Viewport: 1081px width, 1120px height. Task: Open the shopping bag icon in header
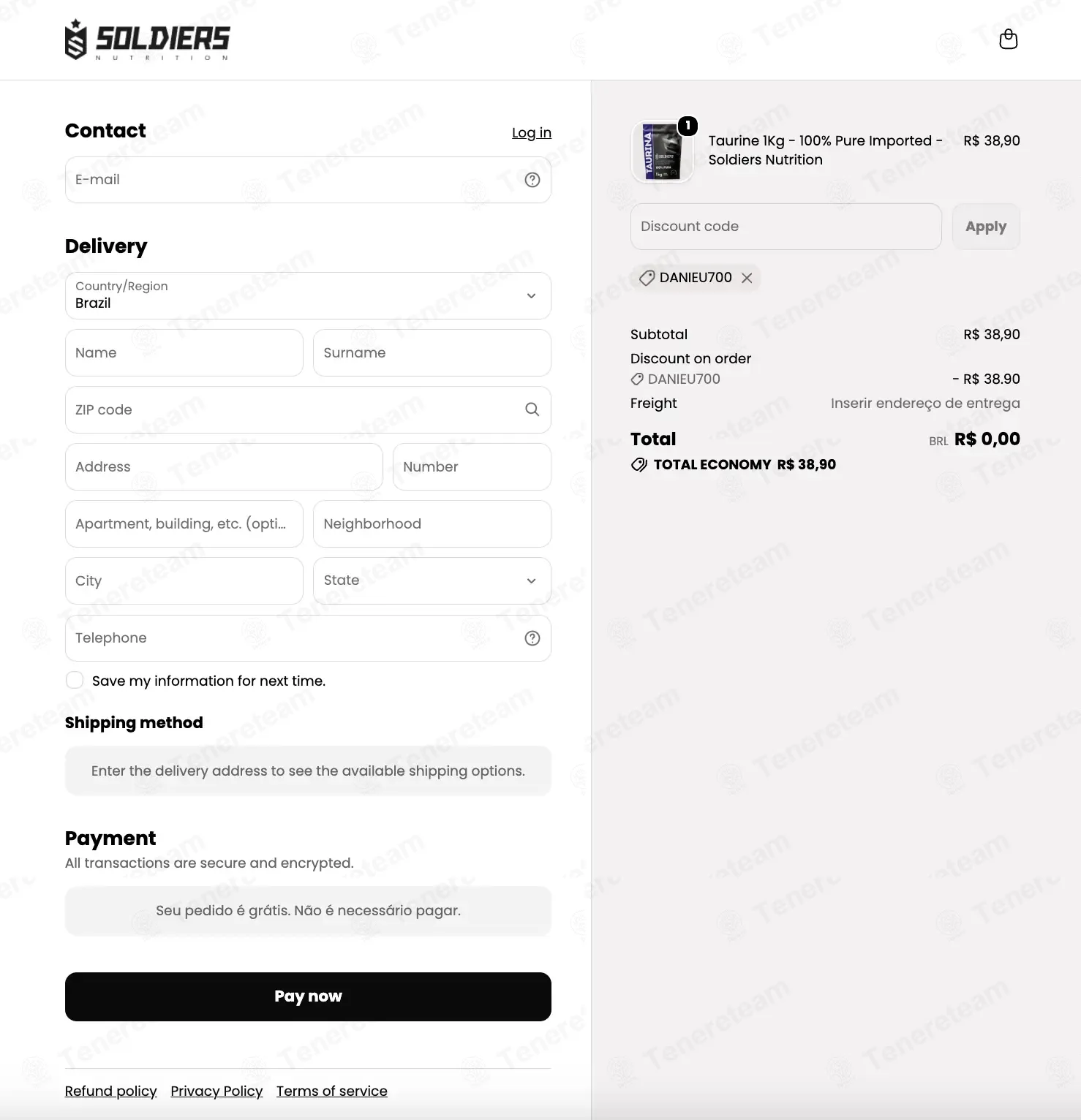tap(1008, 39)
